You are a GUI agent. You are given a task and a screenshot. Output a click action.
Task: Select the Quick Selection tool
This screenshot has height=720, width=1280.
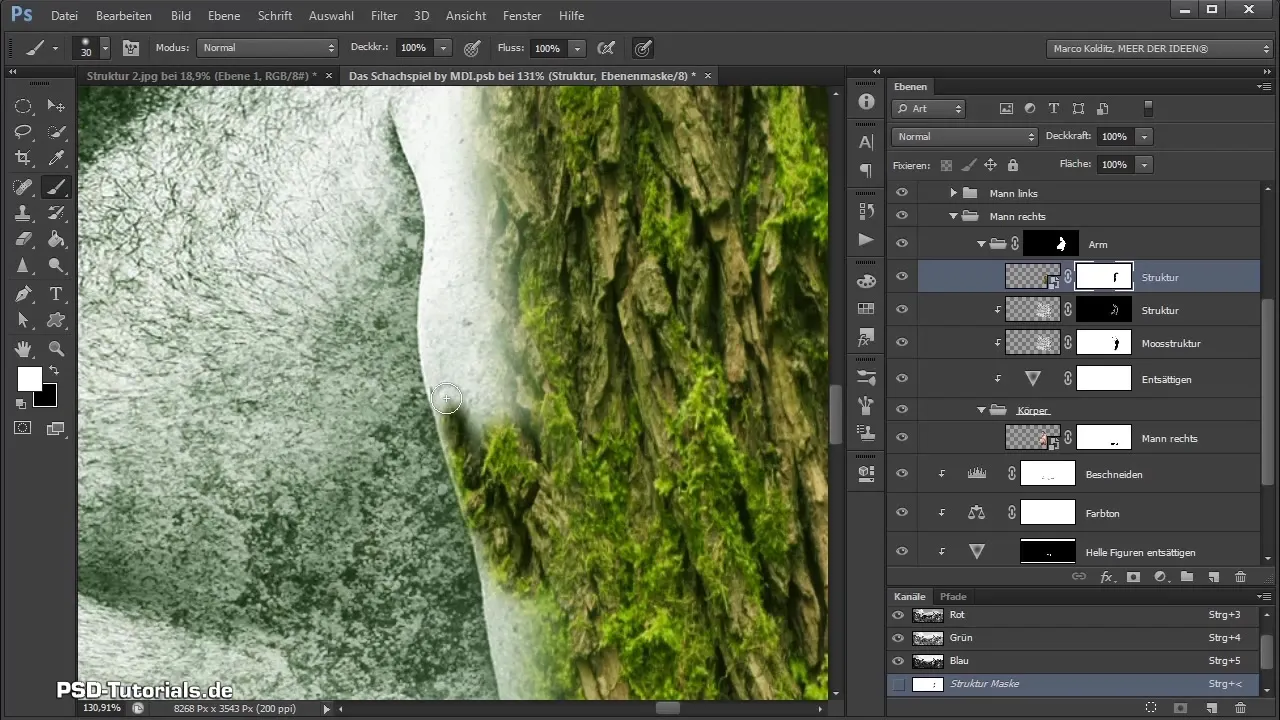click(56, 132)
